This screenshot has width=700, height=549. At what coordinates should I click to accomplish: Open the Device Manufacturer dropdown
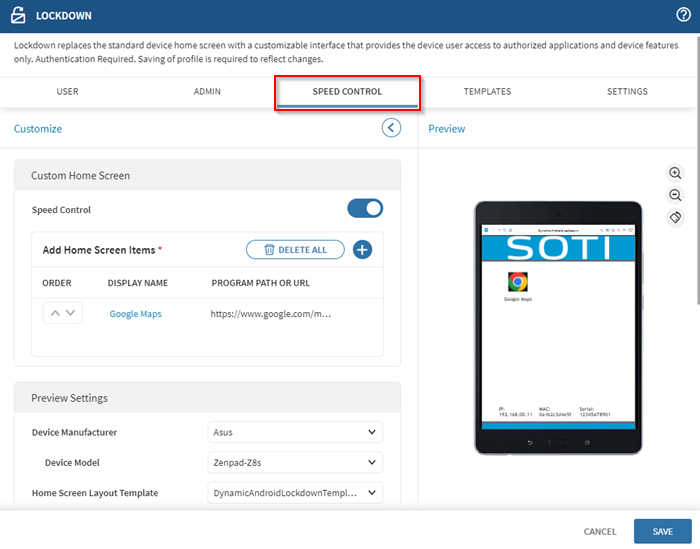click(x=296, y=432)
